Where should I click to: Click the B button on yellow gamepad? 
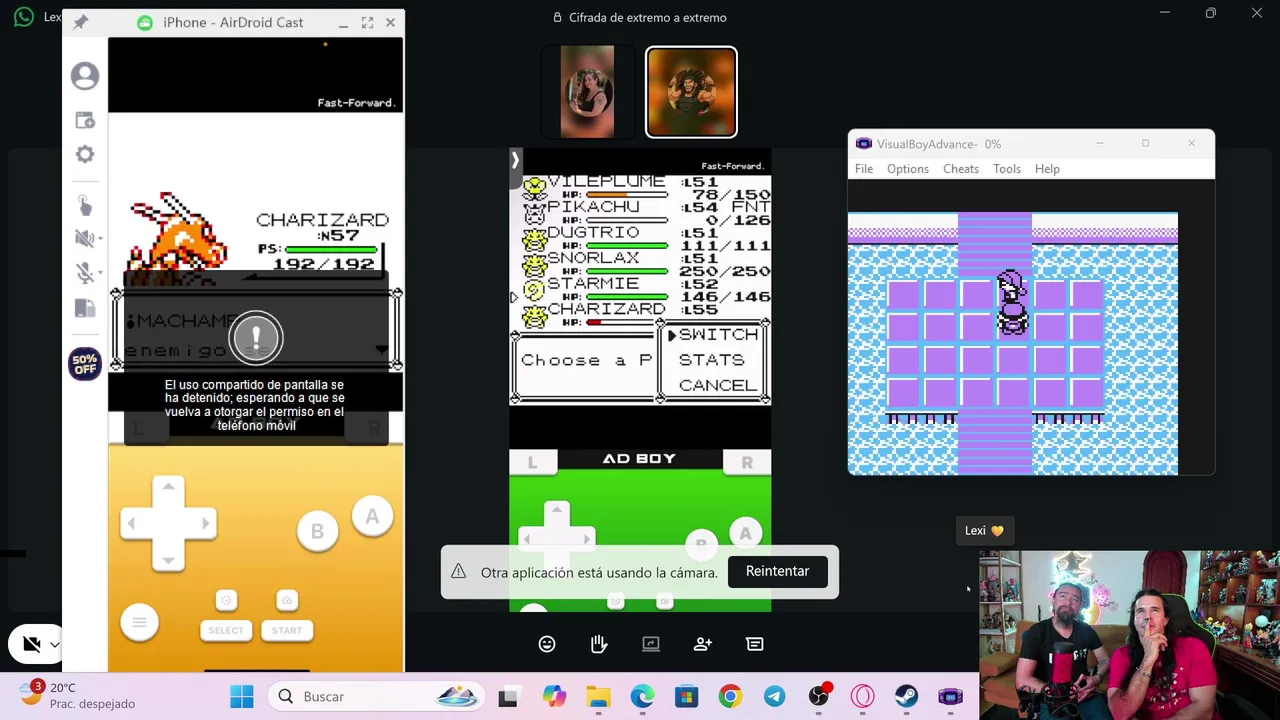317,532
